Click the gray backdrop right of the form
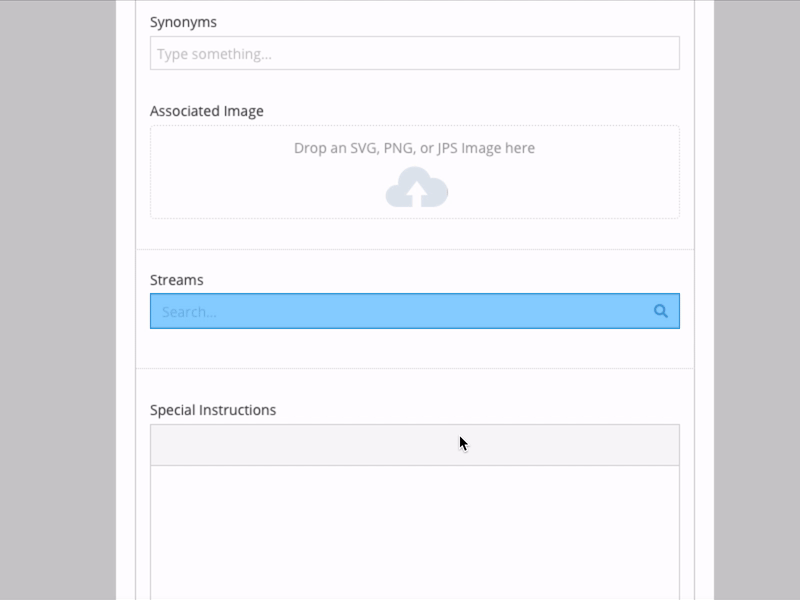Screen dimensions: 800x600 click(756, 300)
